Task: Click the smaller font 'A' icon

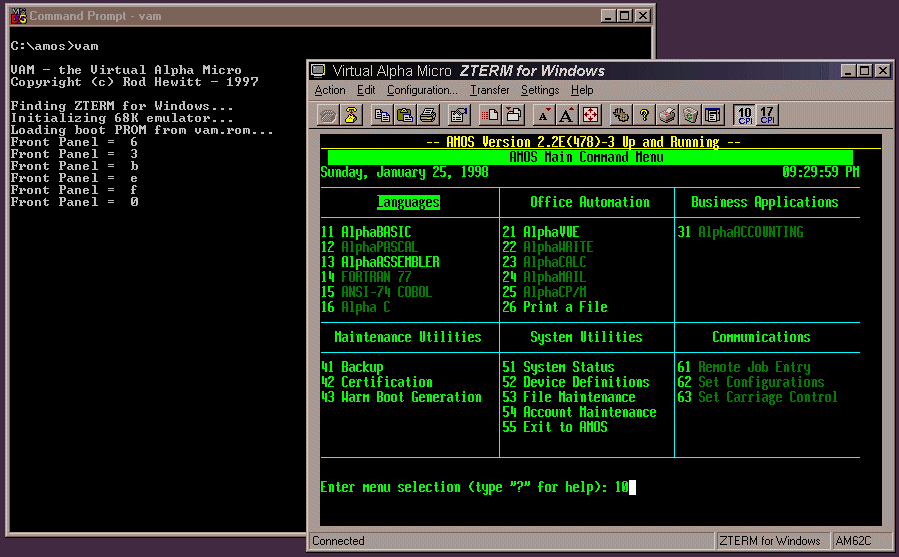Action: click(544, 115)
